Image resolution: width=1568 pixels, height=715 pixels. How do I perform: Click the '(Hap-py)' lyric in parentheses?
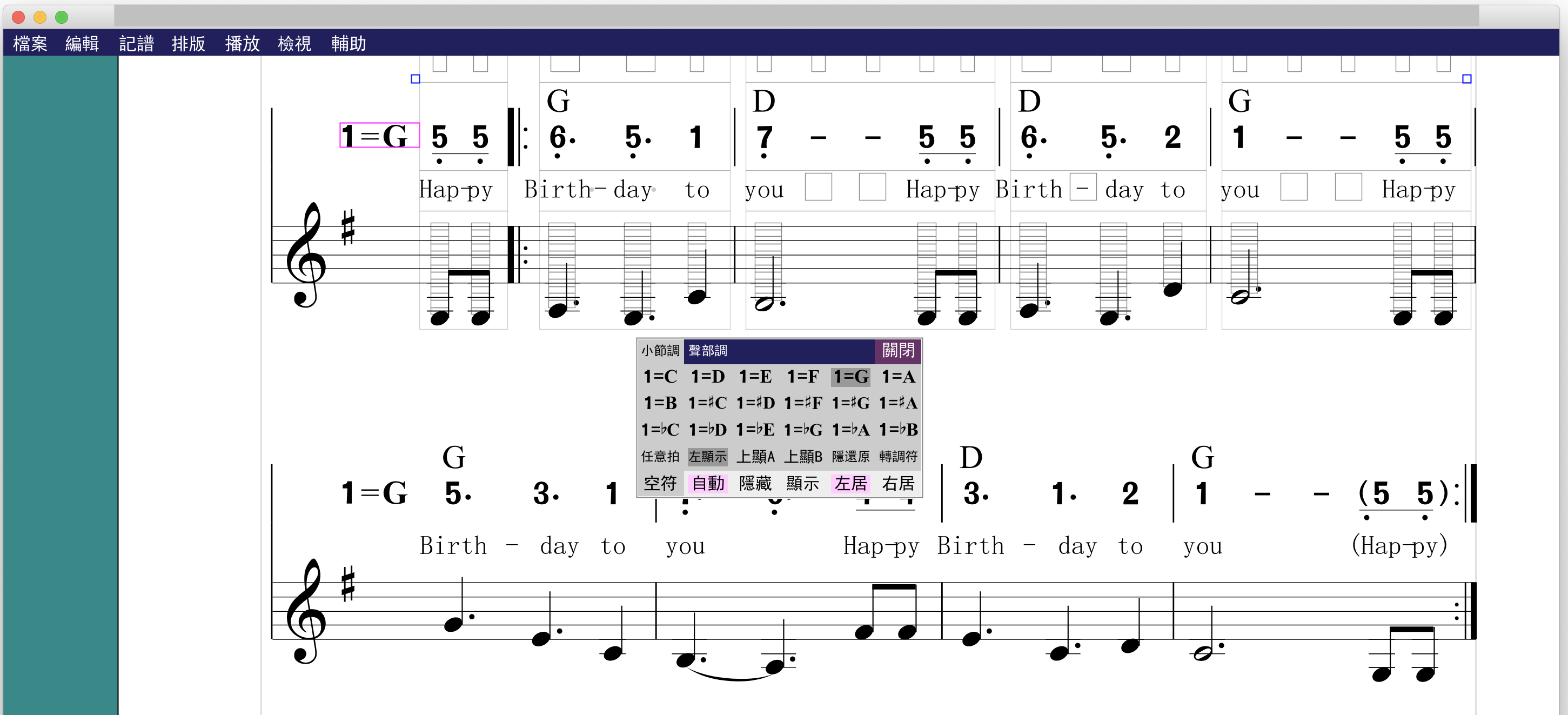1399,546
